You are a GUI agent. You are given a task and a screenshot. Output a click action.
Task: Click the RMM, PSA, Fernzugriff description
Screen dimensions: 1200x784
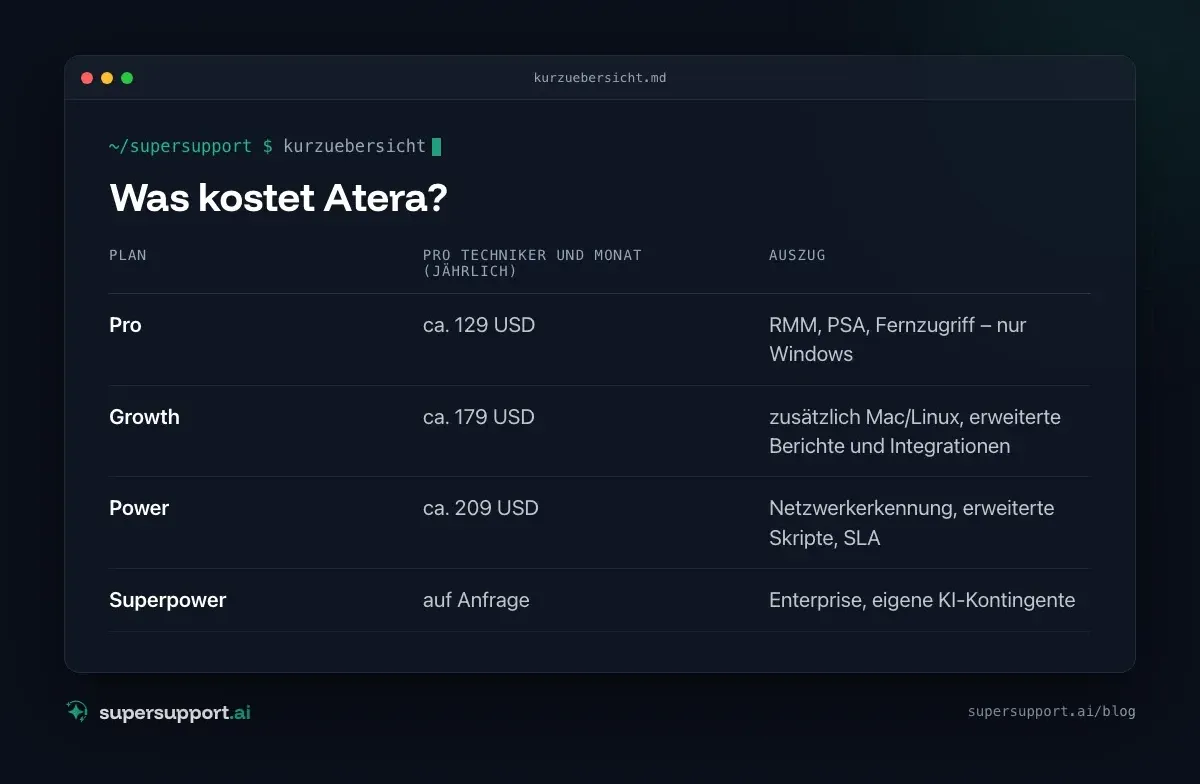pos(898,339)
